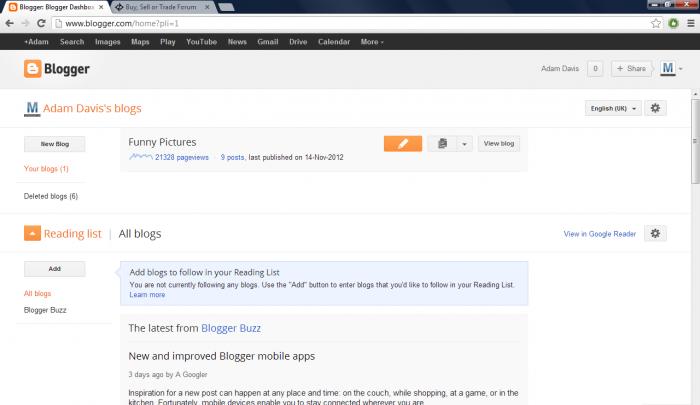Screen dimensions: 700x405
Task: Select the Blogger Dashboard browser tab
Action: (56, 7)
